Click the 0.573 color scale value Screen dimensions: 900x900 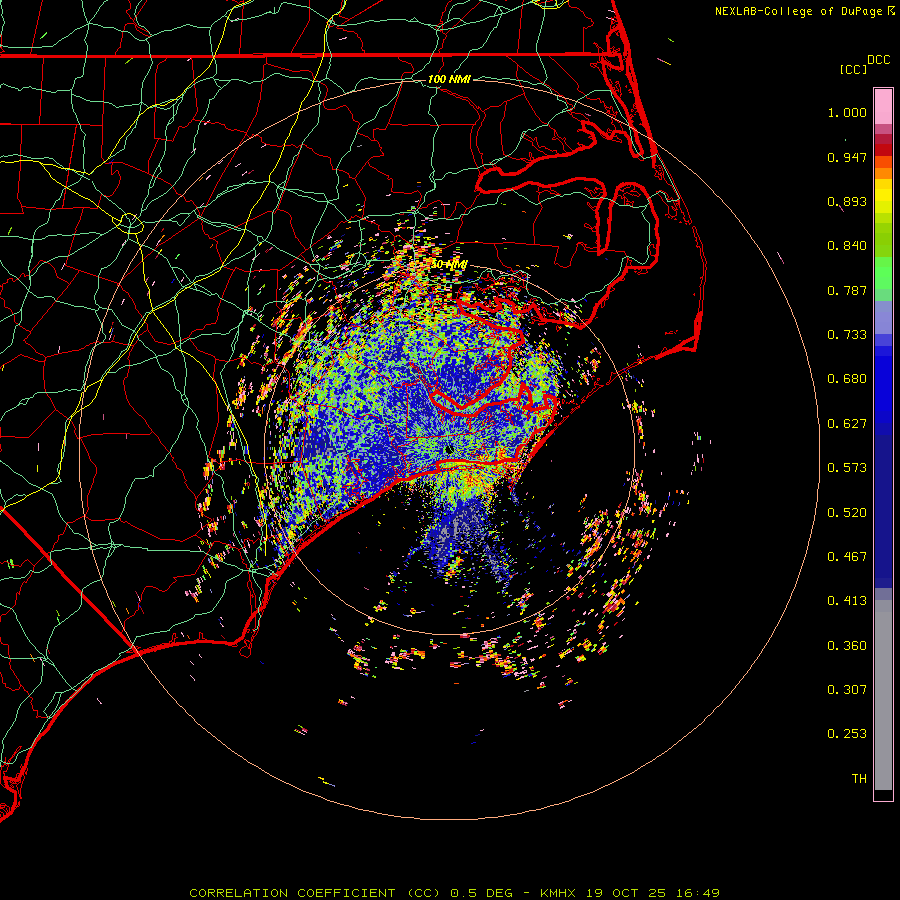(x=847, y=468)
